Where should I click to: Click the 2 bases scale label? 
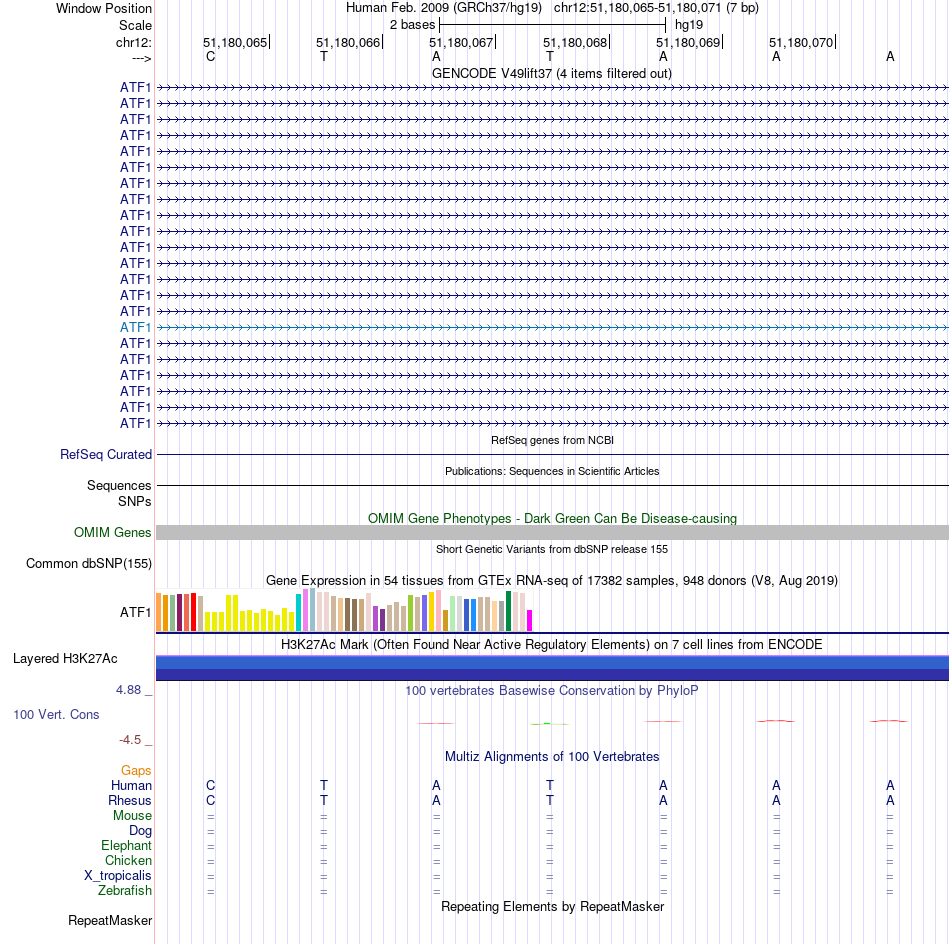click(412, 25)
